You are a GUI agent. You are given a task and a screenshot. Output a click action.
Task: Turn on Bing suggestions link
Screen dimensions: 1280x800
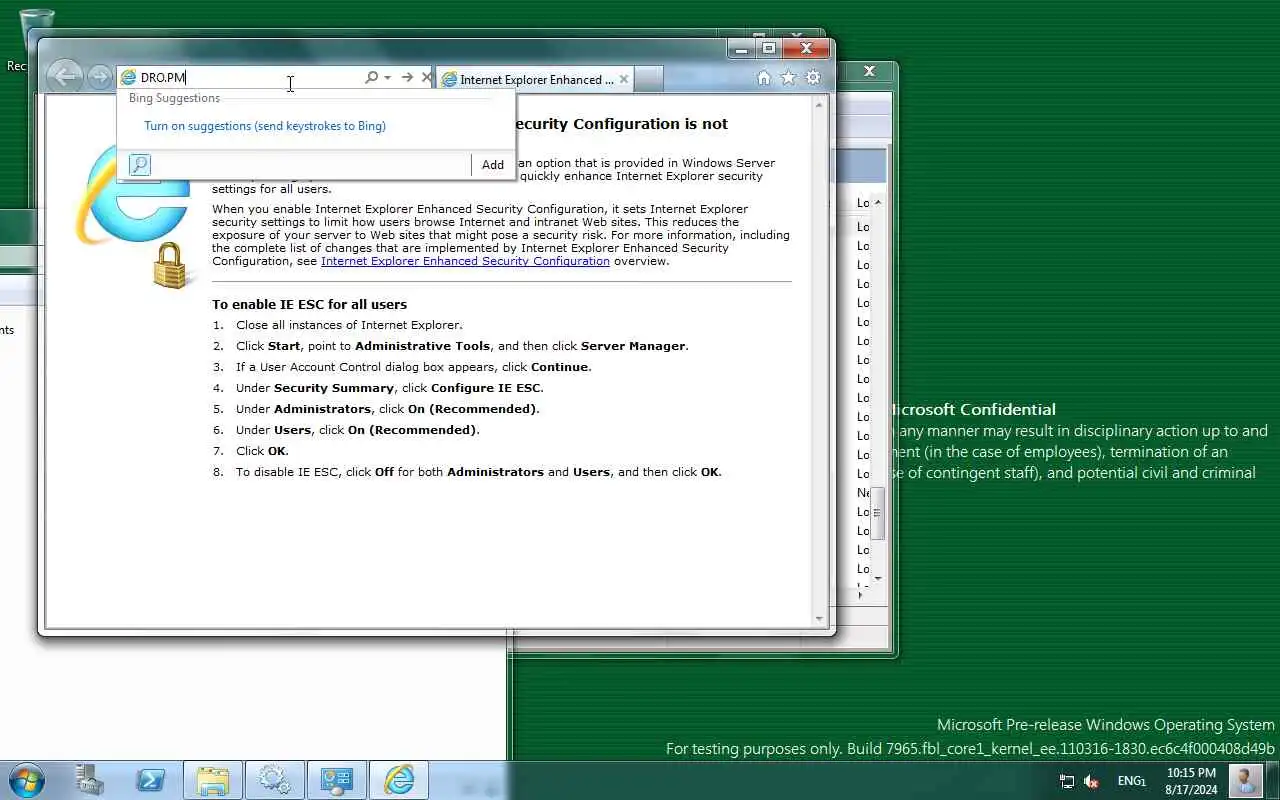tap(265, 126)
